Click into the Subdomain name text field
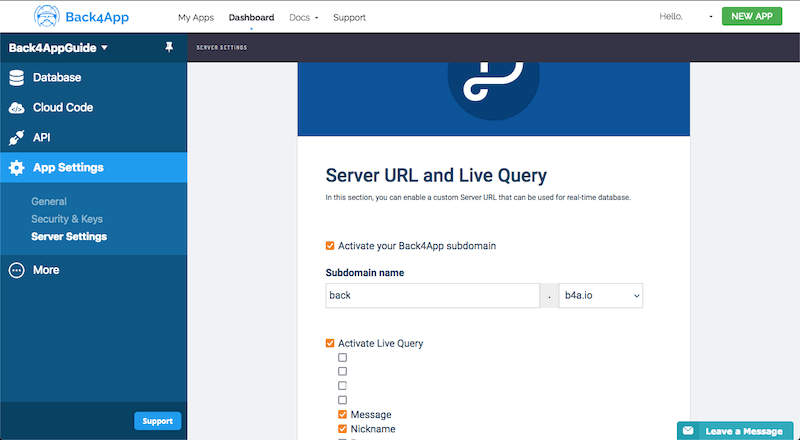This screenshot has height=440, width=800. click(432, 296)
